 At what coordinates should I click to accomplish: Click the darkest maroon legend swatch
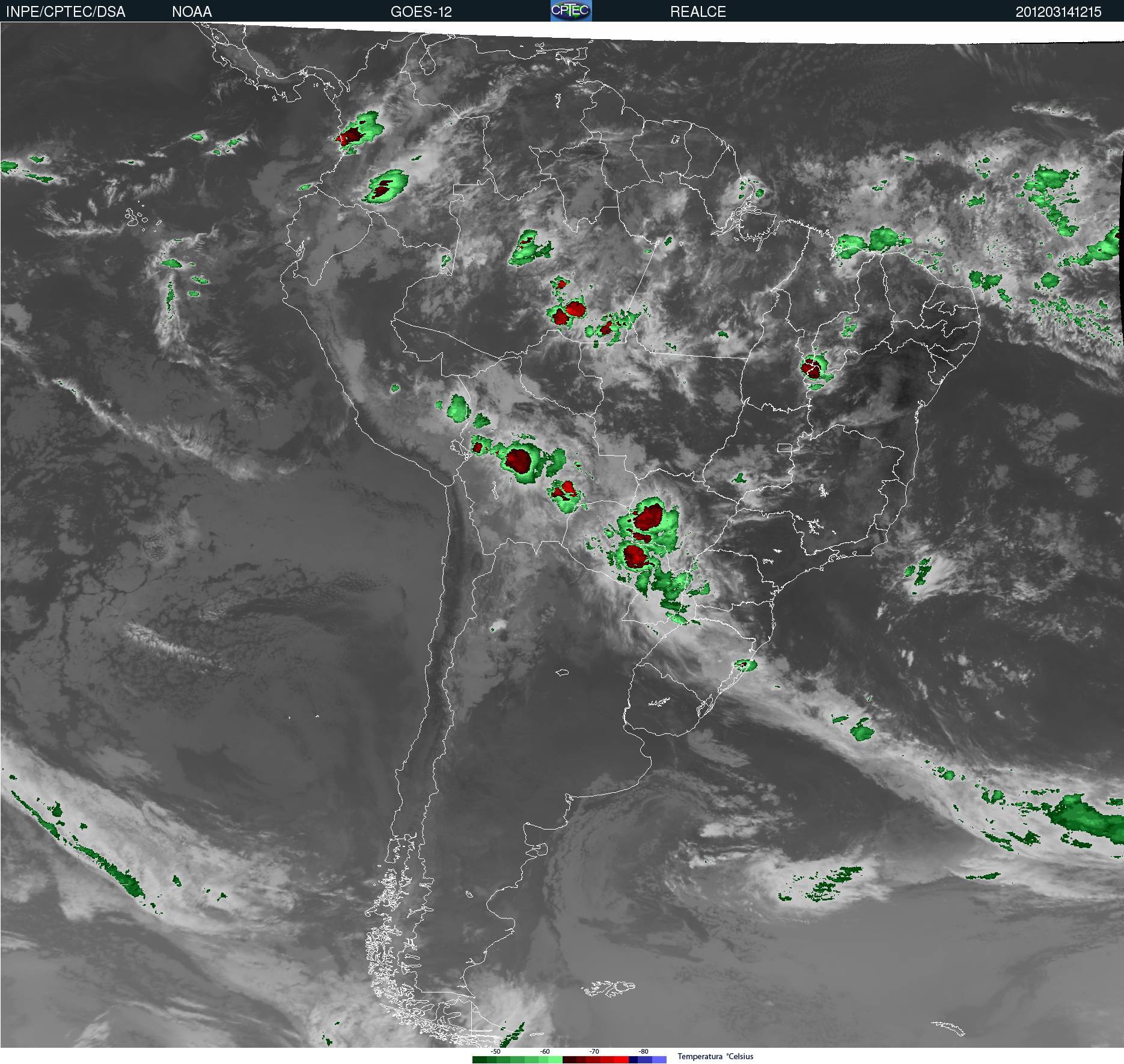[x=569, y=1060]
